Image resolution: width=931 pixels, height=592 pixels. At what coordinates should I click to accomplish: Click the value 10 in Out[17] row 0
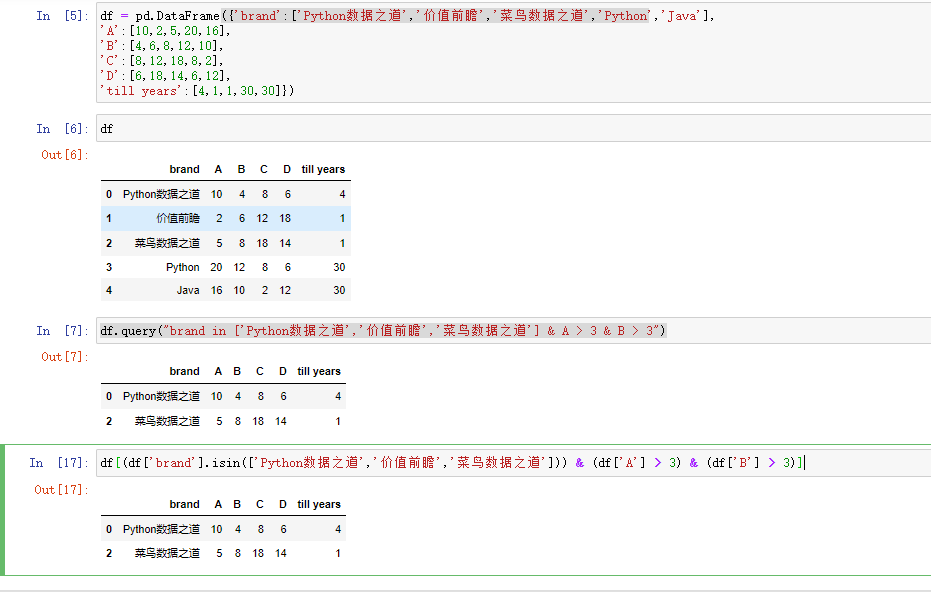click(216, 529)
